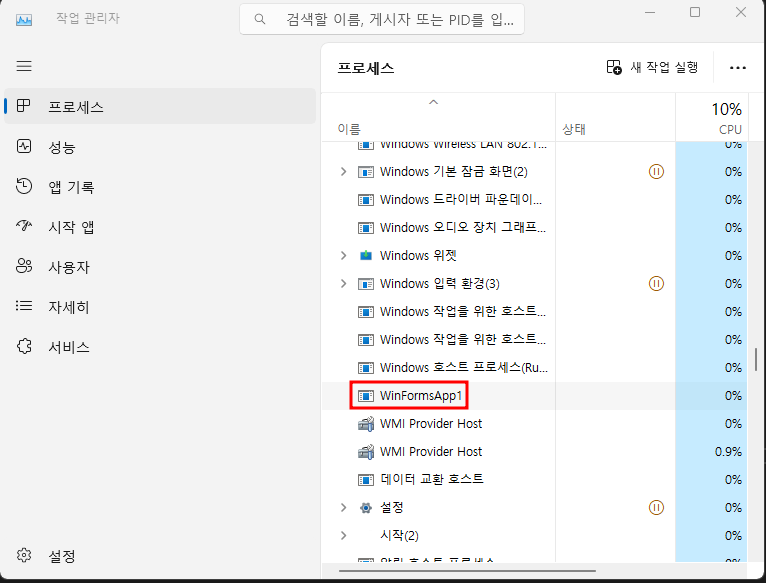Image resolution: width=766 pixels, height=583 pixels.
Task: Open the more options ellipsis menu
Action: 737,67
